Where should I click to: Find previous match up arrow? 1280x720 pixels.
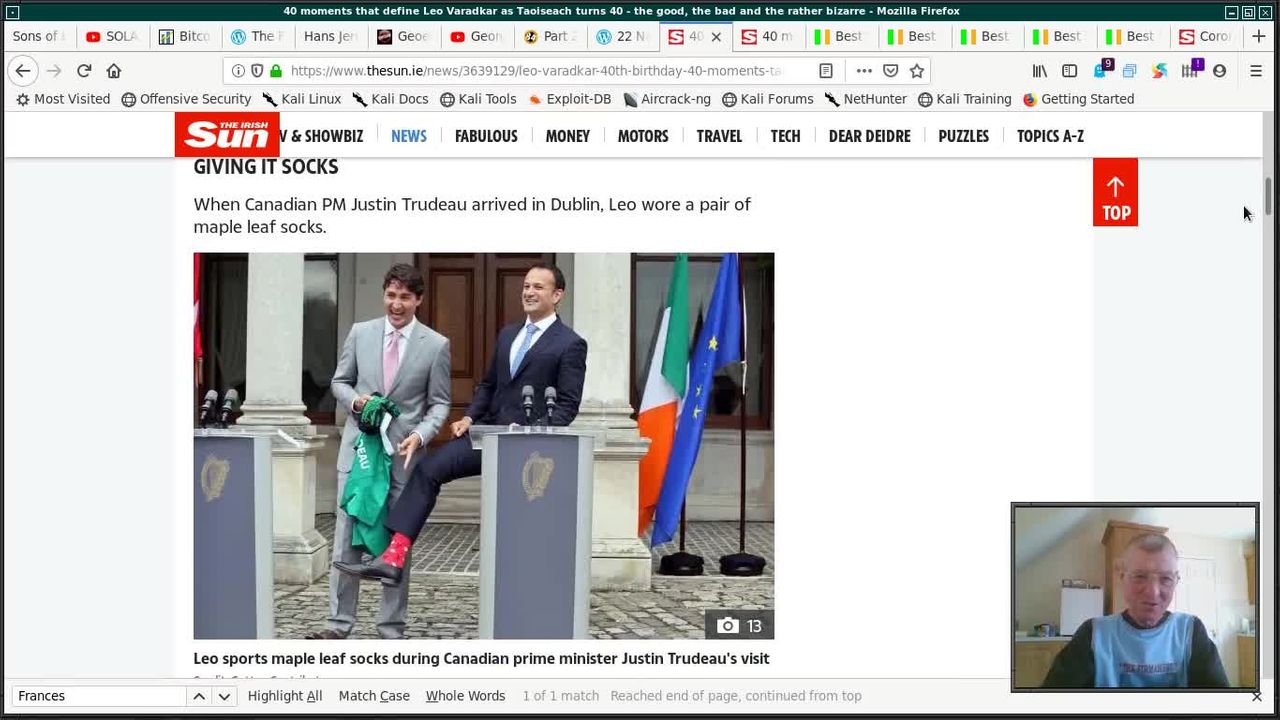tap(199, 696)
